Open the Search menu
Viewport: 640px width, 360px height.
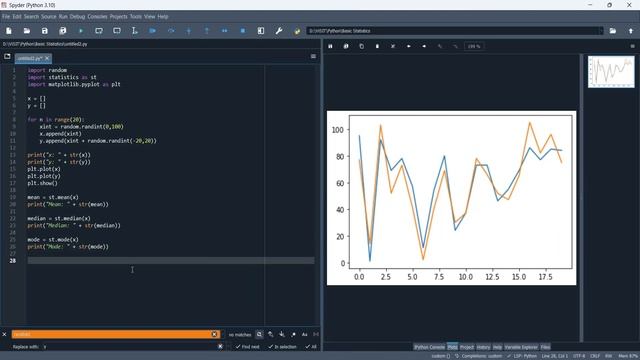click(x=31, y=17)
